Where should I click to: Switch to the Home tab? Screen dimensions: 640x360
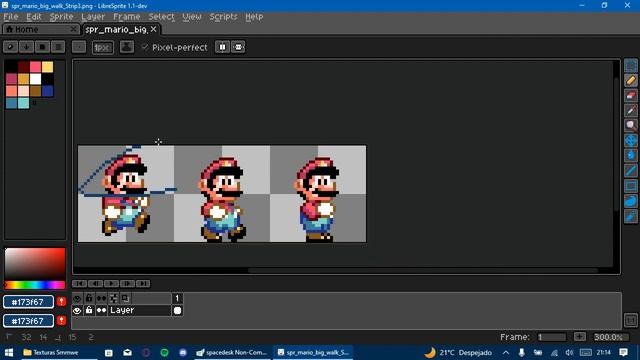[40, 29]
